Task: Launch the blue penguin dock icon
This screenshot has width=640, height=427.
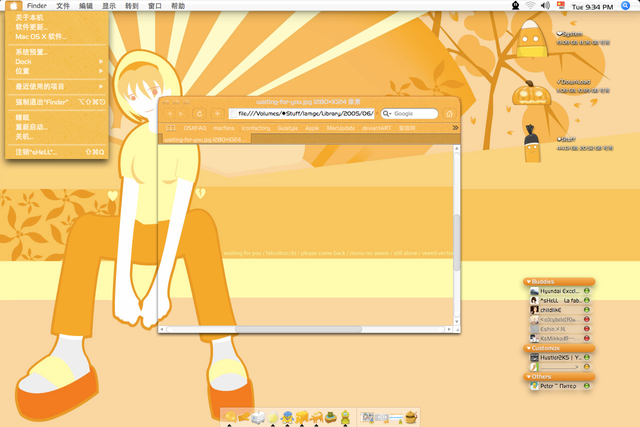Action: point(287,417)
